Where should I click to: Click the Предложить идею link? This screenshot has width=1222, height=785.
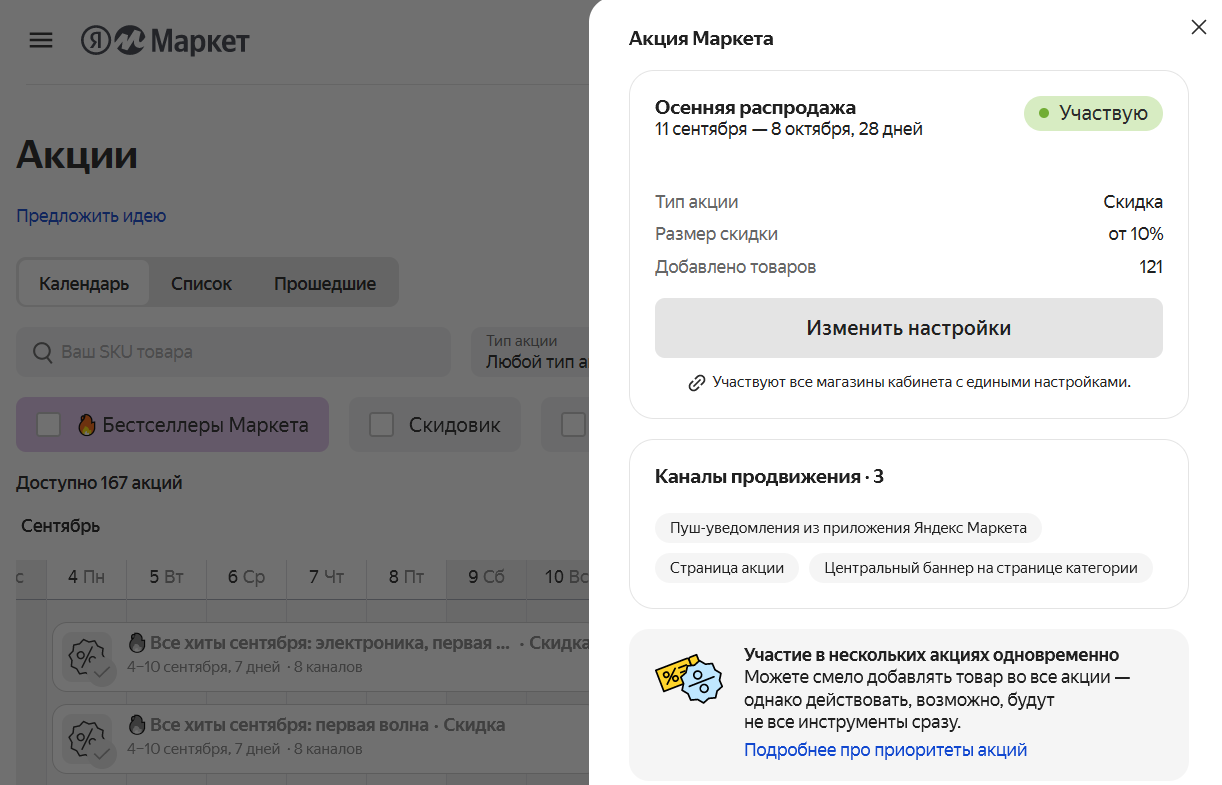(91, 216)
